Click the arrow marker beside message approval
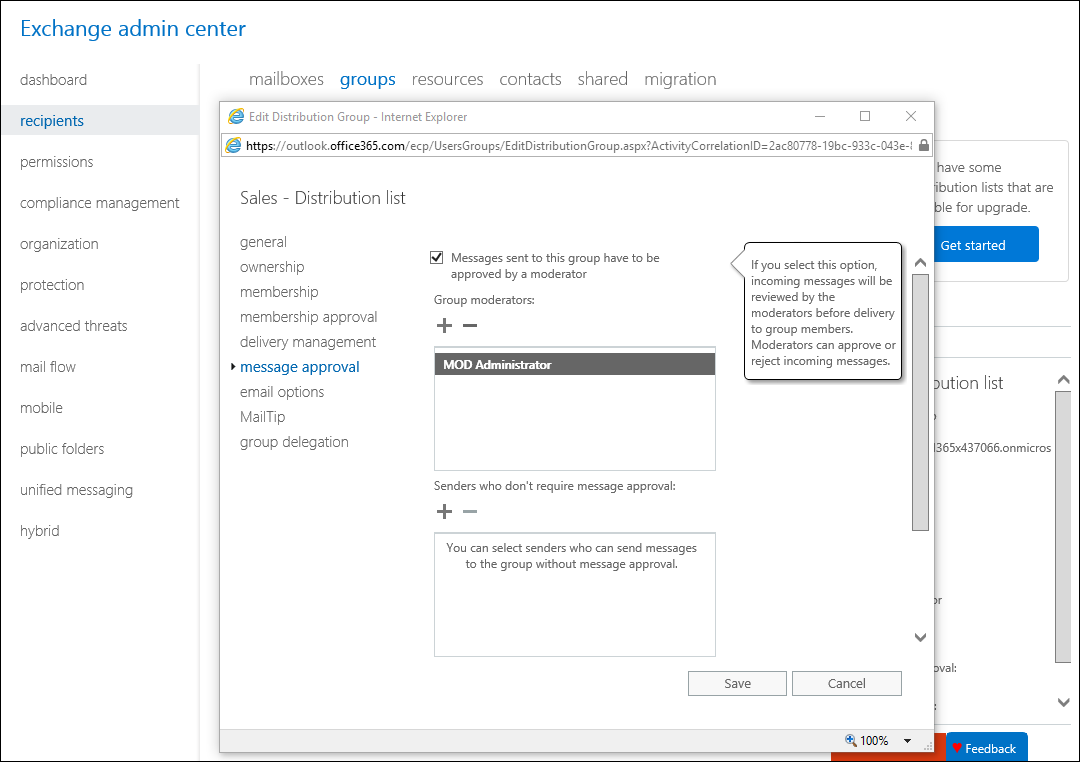This screenshot has height=762, width=1080. tap(231, 366)
